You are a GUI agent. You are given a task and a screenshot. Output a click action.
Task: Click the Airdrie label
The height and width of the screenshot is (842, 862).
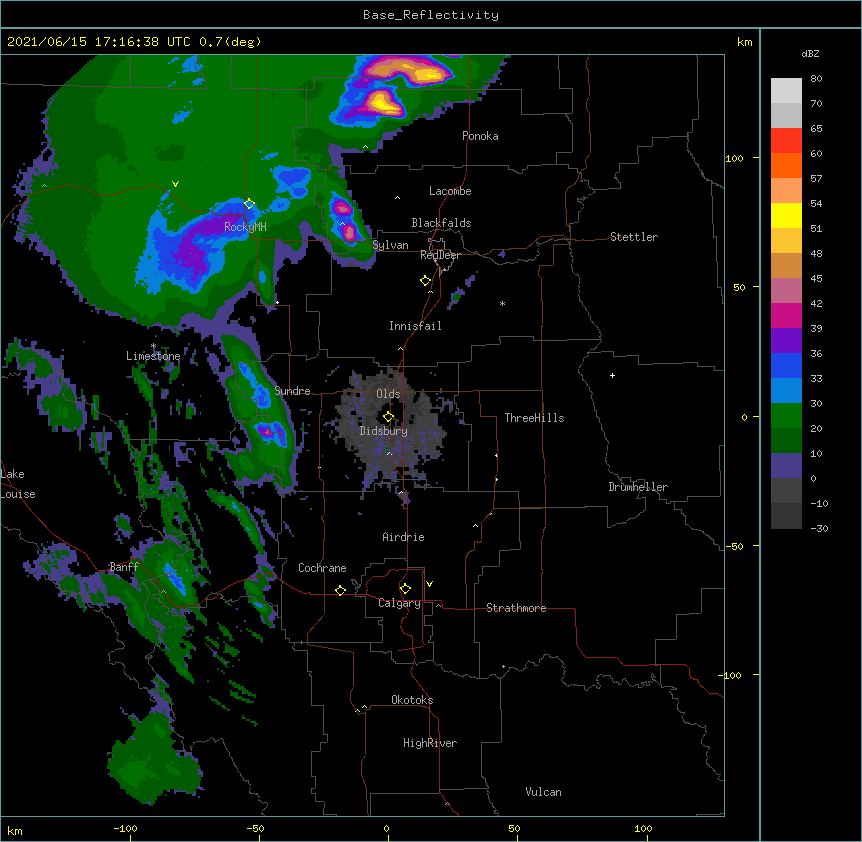403,537
